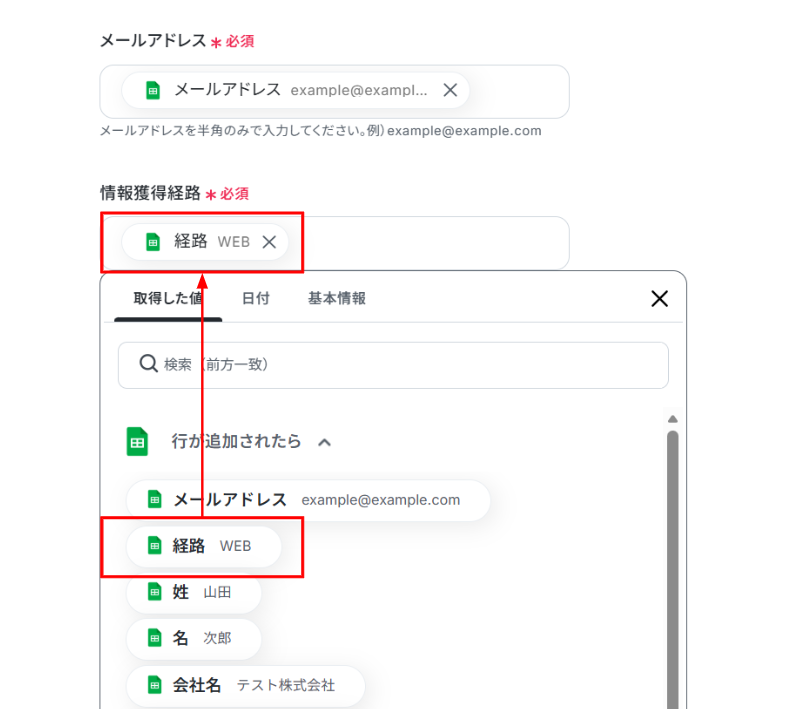Click the scrollbar up arrow
The image size is (788, 709).
point(673,419)
